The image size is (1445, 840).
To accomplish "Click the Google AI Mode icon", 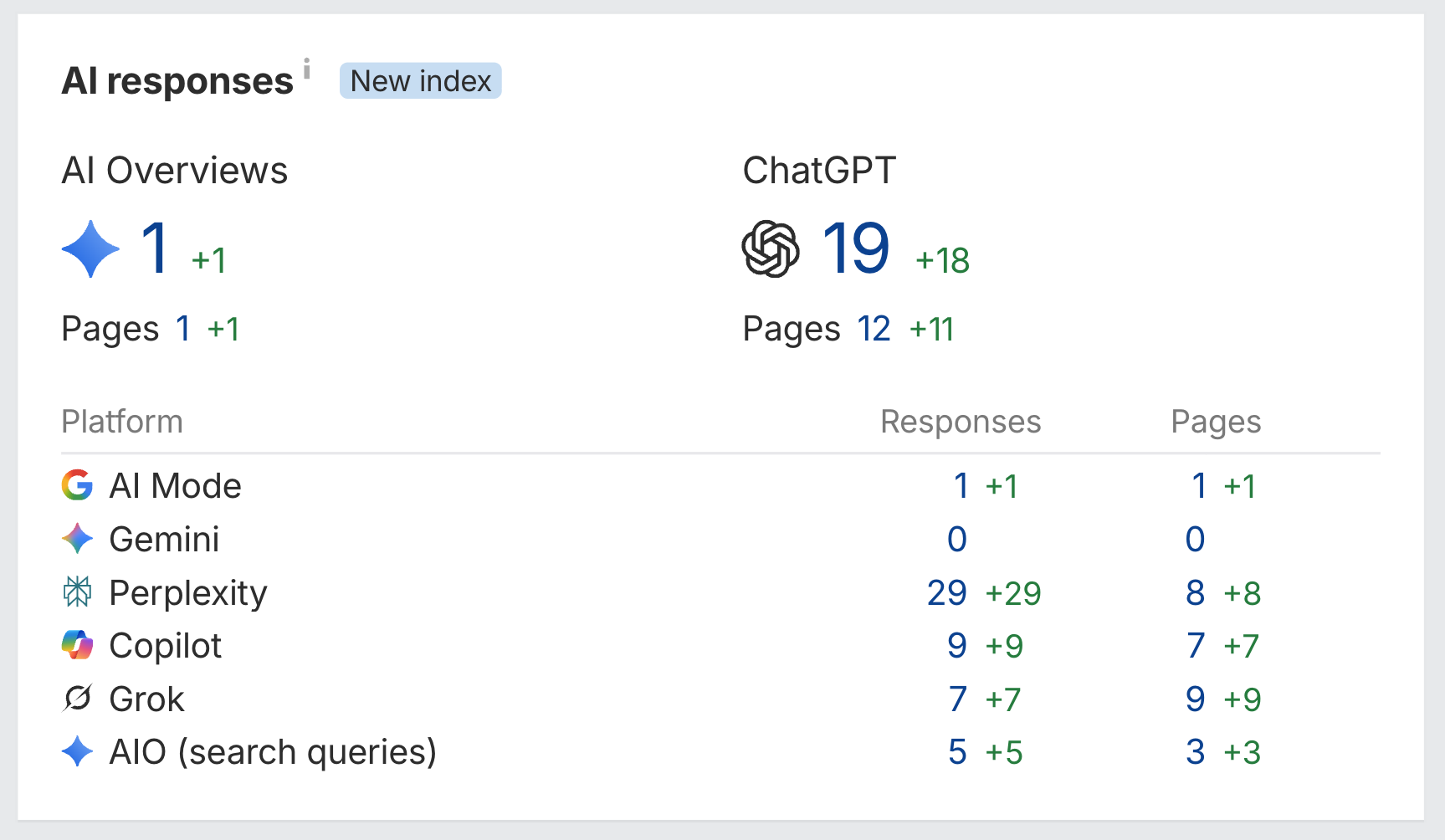I will [77, 485].
